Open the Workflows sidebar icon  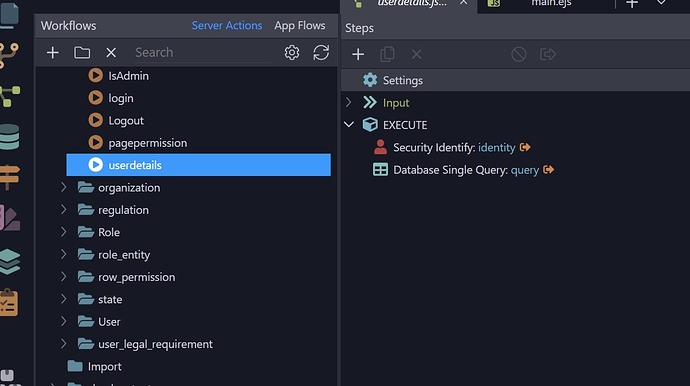10,96
